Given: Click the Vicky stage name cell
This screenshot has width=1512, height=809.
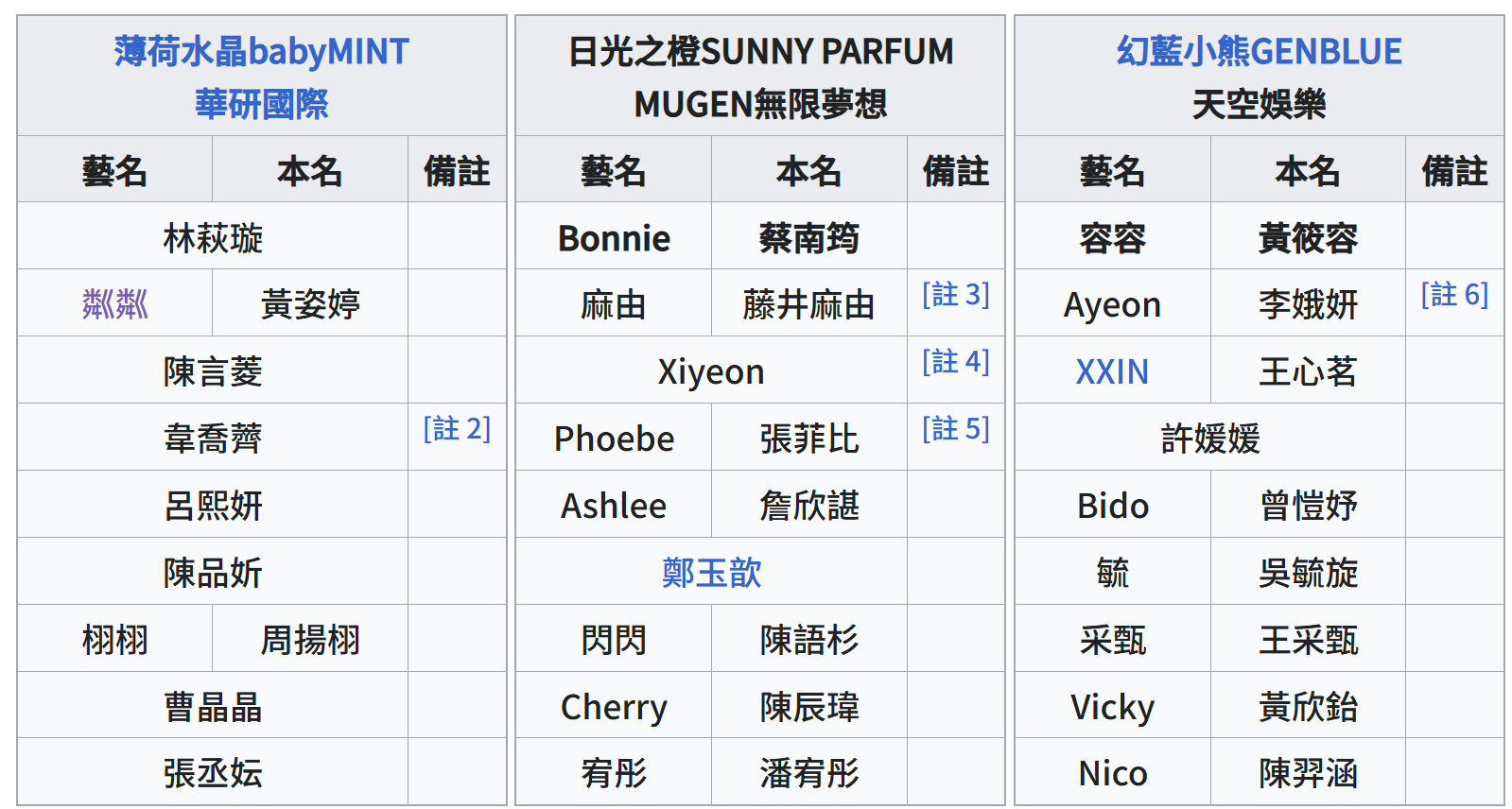Looking at the screenshot, I should (x=1112, y=705).
